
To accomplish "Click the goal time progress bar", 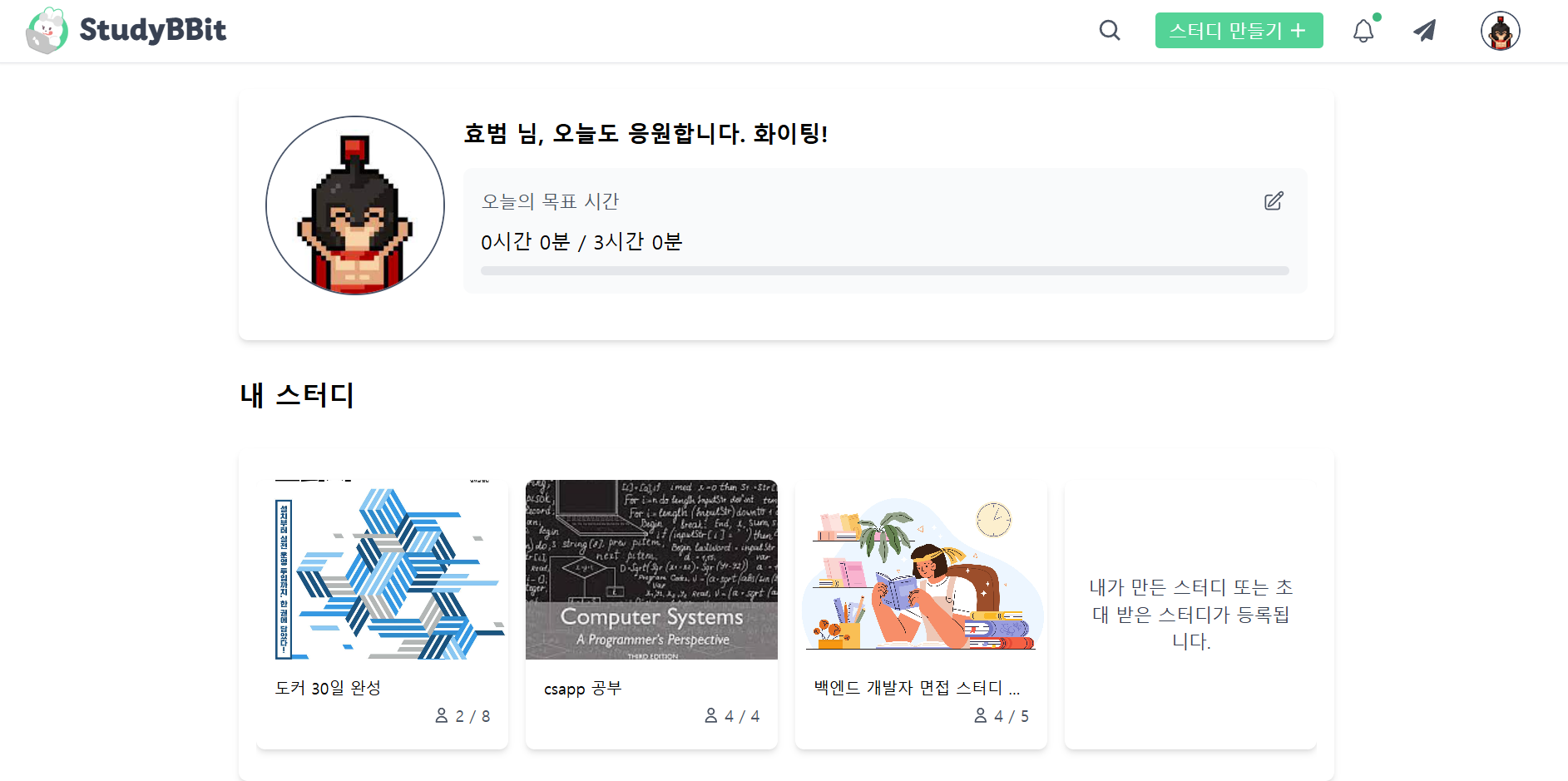I will [x=885, y=270].
